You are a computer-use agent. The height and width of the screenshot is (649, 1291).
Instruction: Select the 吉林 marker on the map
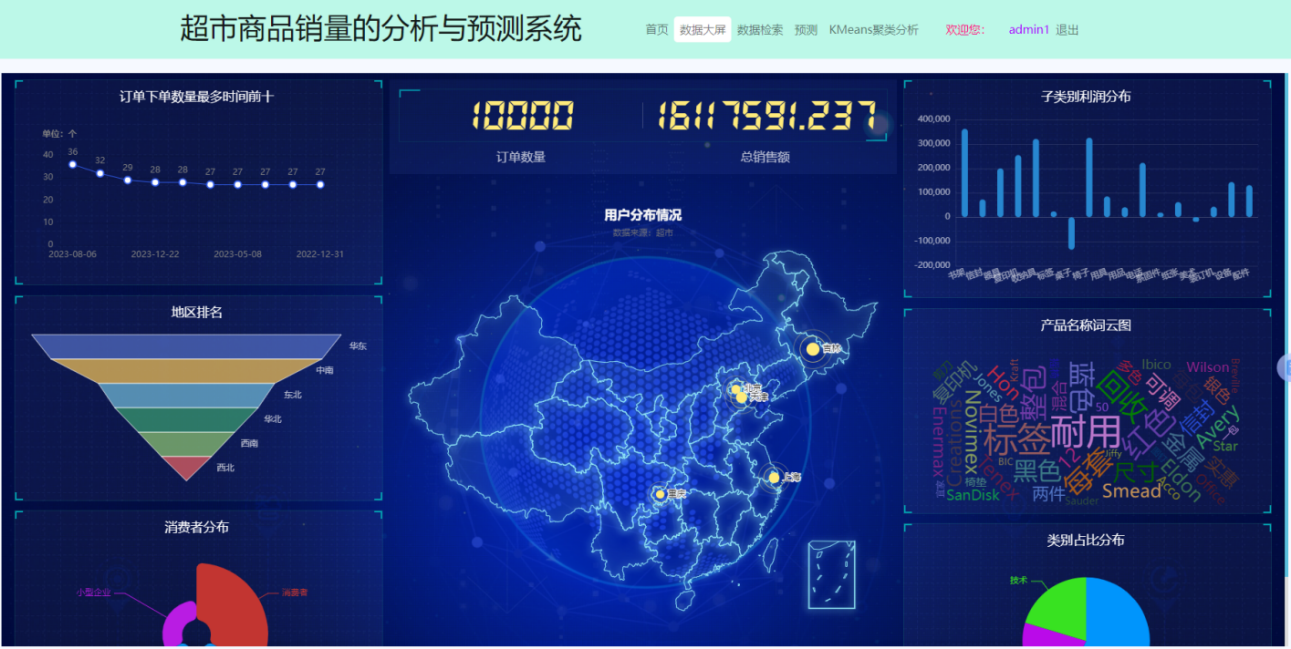pyautogui.click(x=813, y=348)
